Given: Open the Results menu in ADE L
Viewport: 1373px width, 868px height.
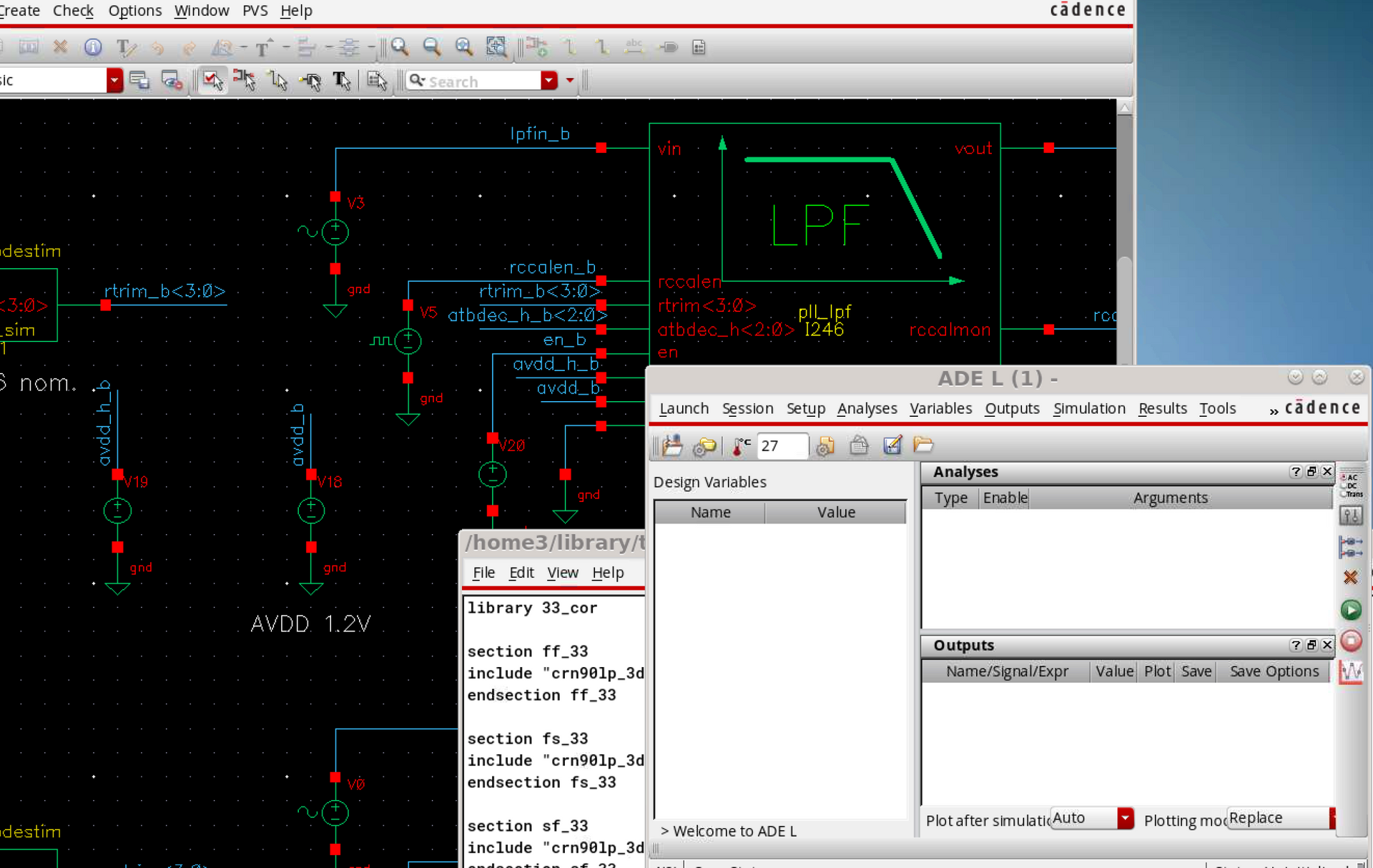Looking at the screenshot, I should coord(1162,408).
